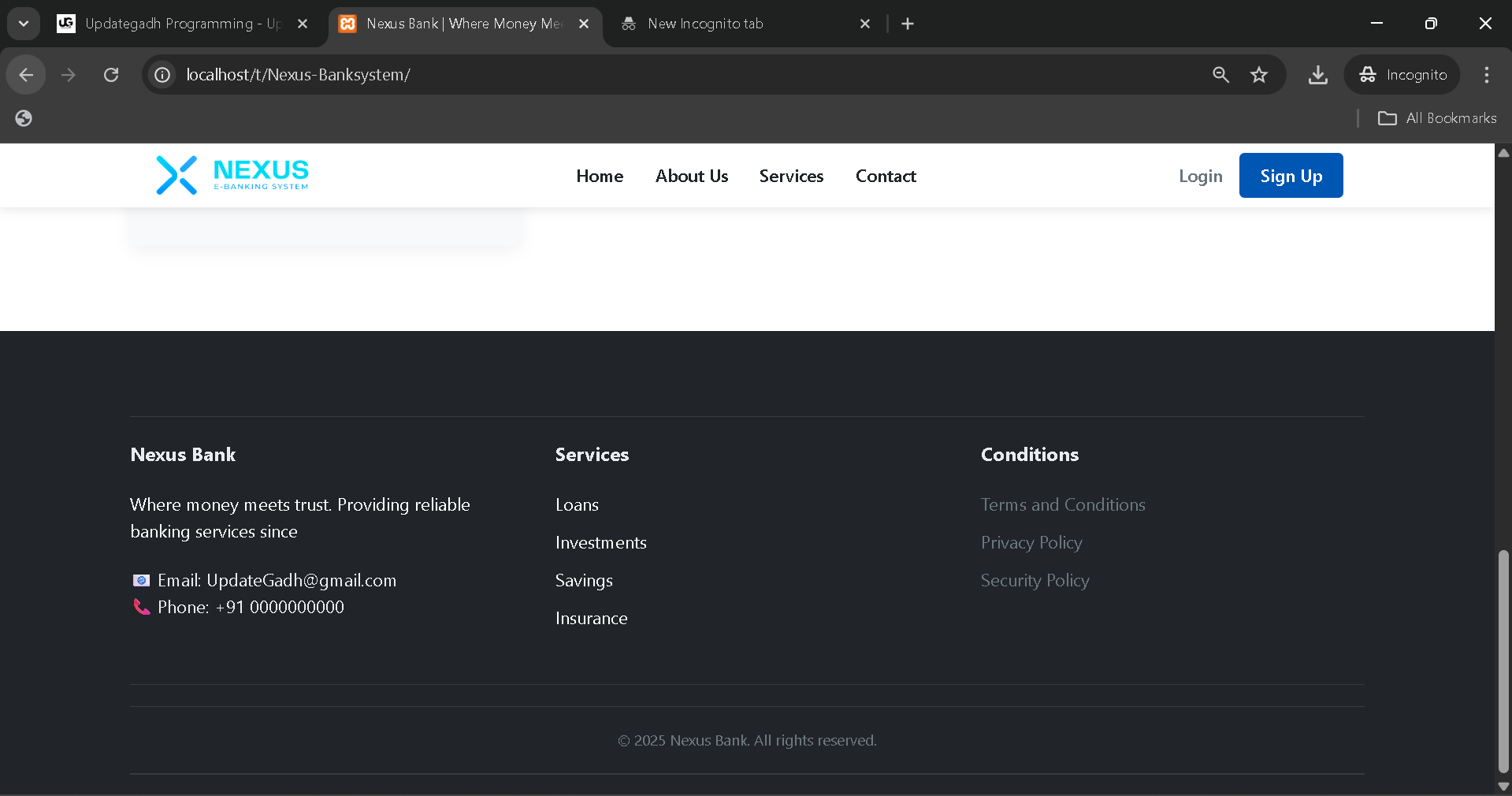Viewport: 1512px width, 796px height.
Task: Open a new tab with plus button
Action: tap(908, 24)
